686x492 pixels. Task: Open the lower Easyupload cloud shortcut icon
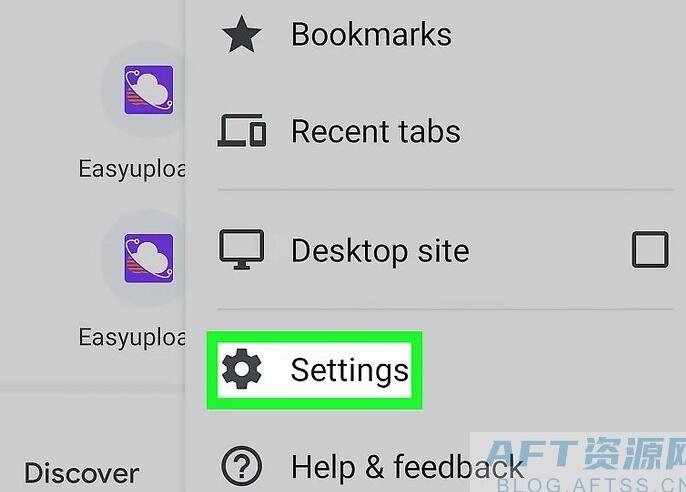pyautogui.click(x=149, y=258)
